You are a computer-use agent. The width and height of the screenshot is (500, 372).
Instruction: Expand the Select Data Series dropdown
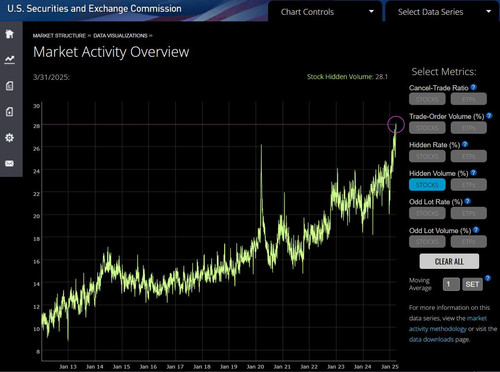tap(443, 12)
